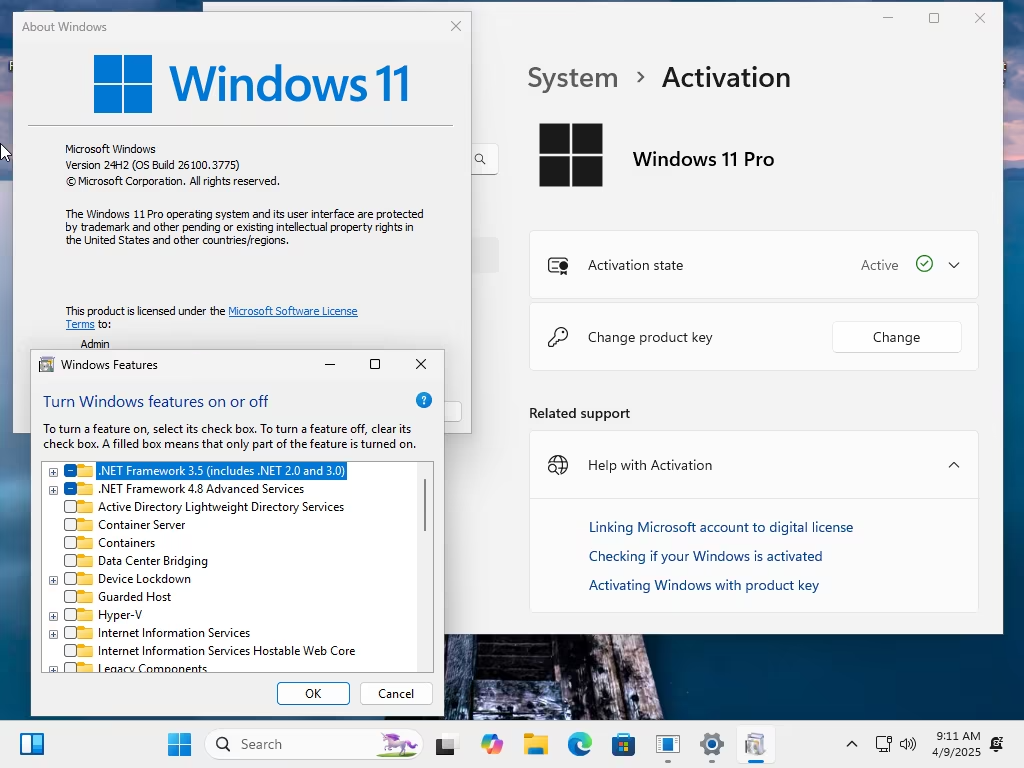Switch to the winver taskbar app

pyautogui.click(x=667, y=744)
